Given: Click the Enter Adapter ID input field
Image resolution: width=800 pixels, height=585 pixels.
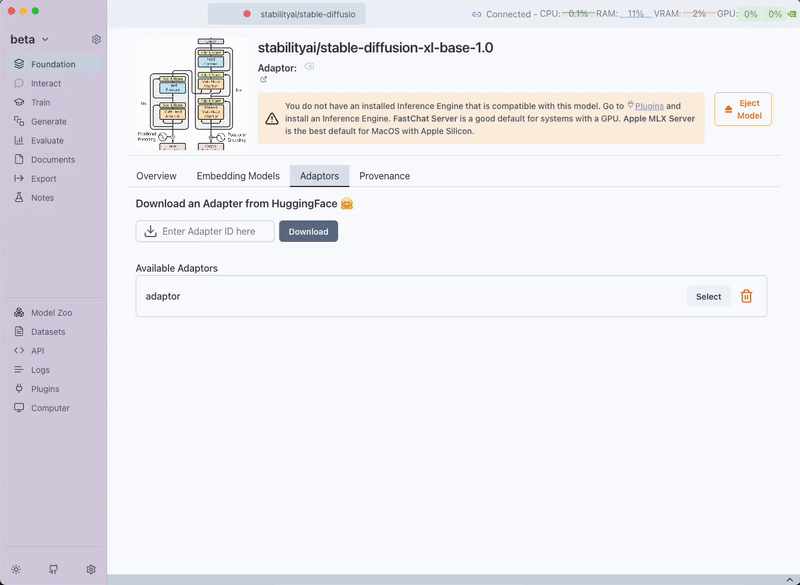Looking at the screenshot, I should click(215, 231).
